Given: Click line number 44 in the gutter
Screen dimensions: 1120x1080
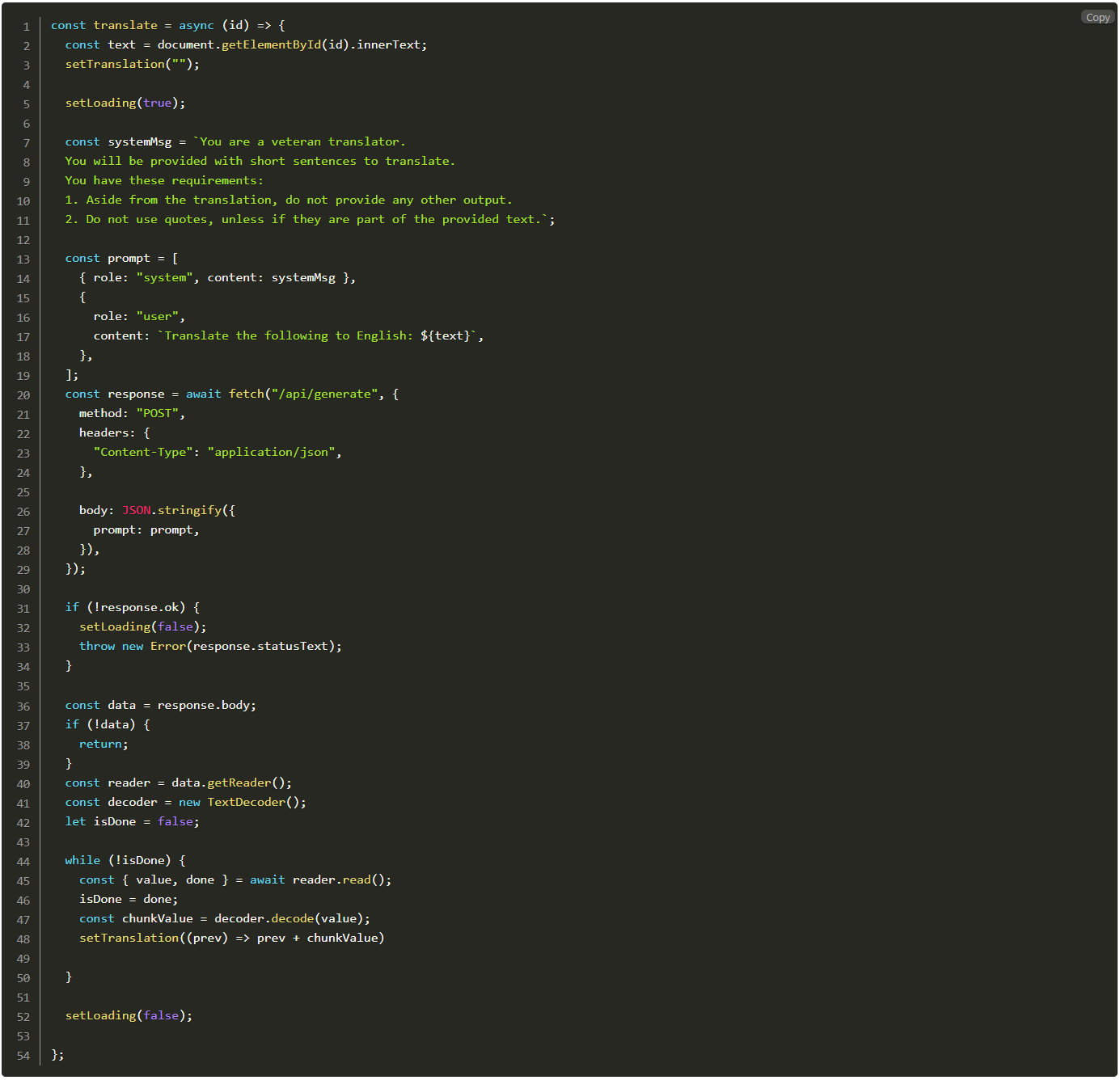Looking at the screenshot, I should coord(23,862).
